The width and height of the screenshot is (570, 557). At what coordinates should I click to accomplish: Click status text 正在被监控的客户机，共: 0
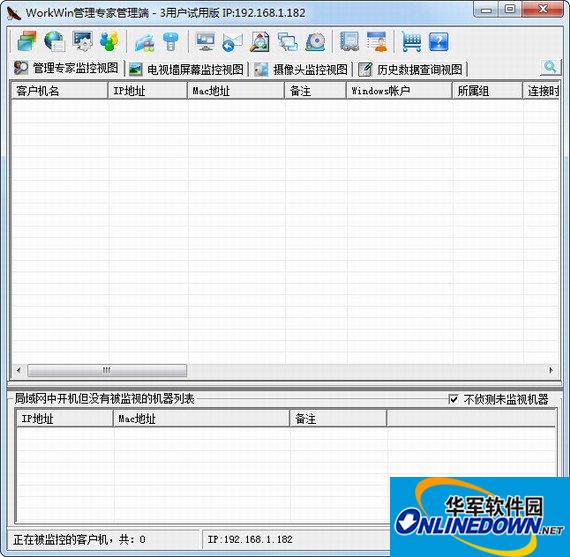[79, 539]
